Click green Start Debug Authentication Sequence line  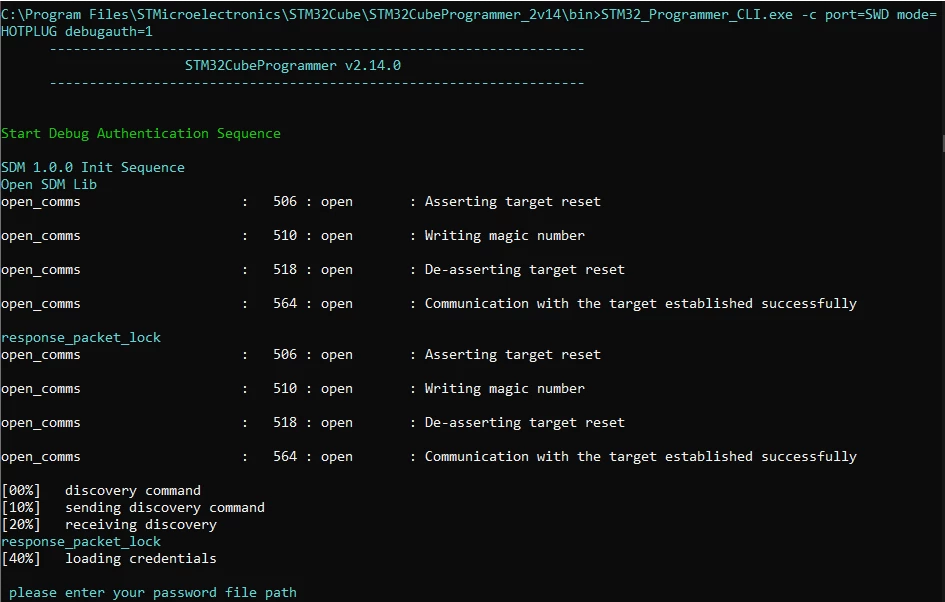[140, 133]
